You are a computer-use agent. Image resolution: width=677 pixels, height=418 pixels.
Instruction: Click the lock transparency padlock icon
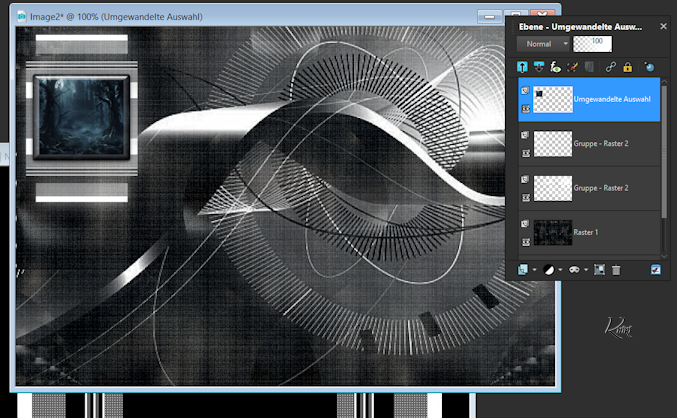coord(627,67)
